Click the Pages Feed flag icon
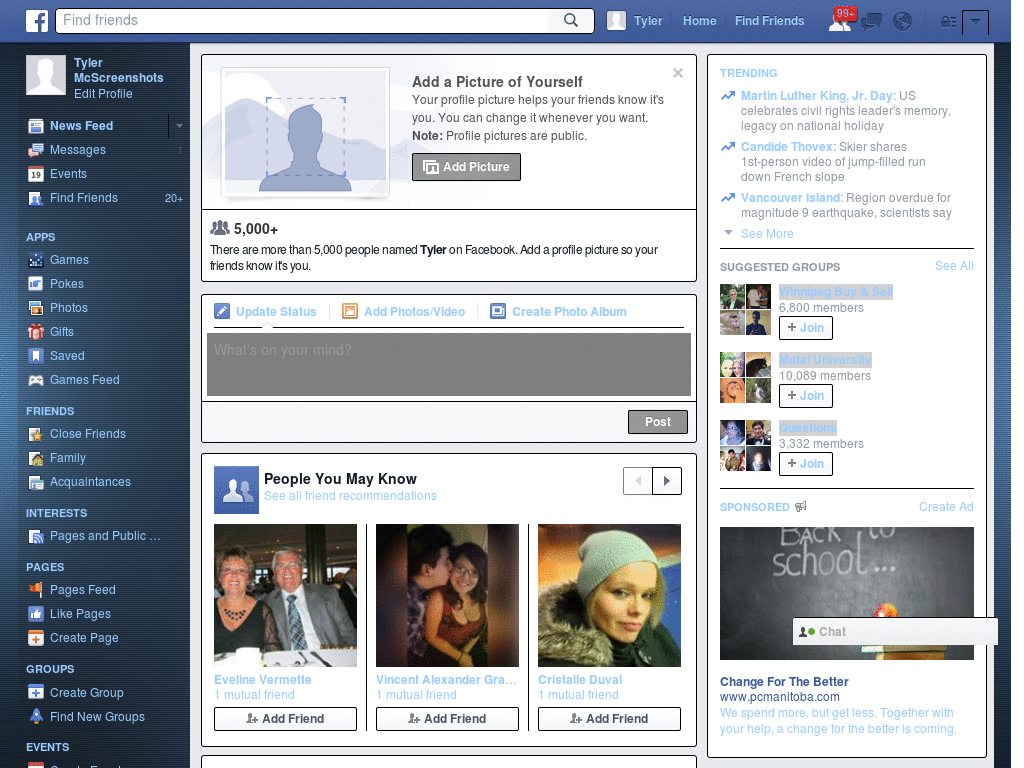The image size is (1024, 768). tap(36, 590)
